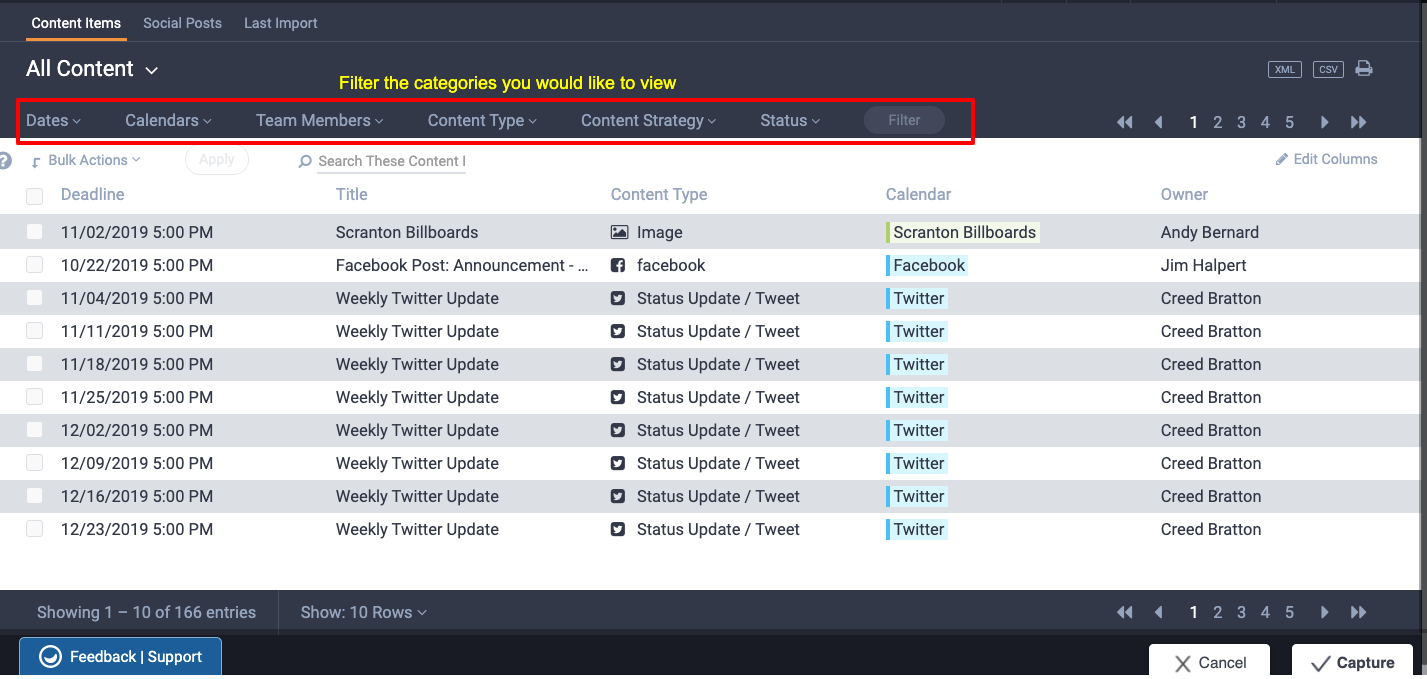Image resolution: width=1427 pixels, height=679 pixels.
Task: Click the Scranton Billboards calendar tag
Action: click(963, 232)
